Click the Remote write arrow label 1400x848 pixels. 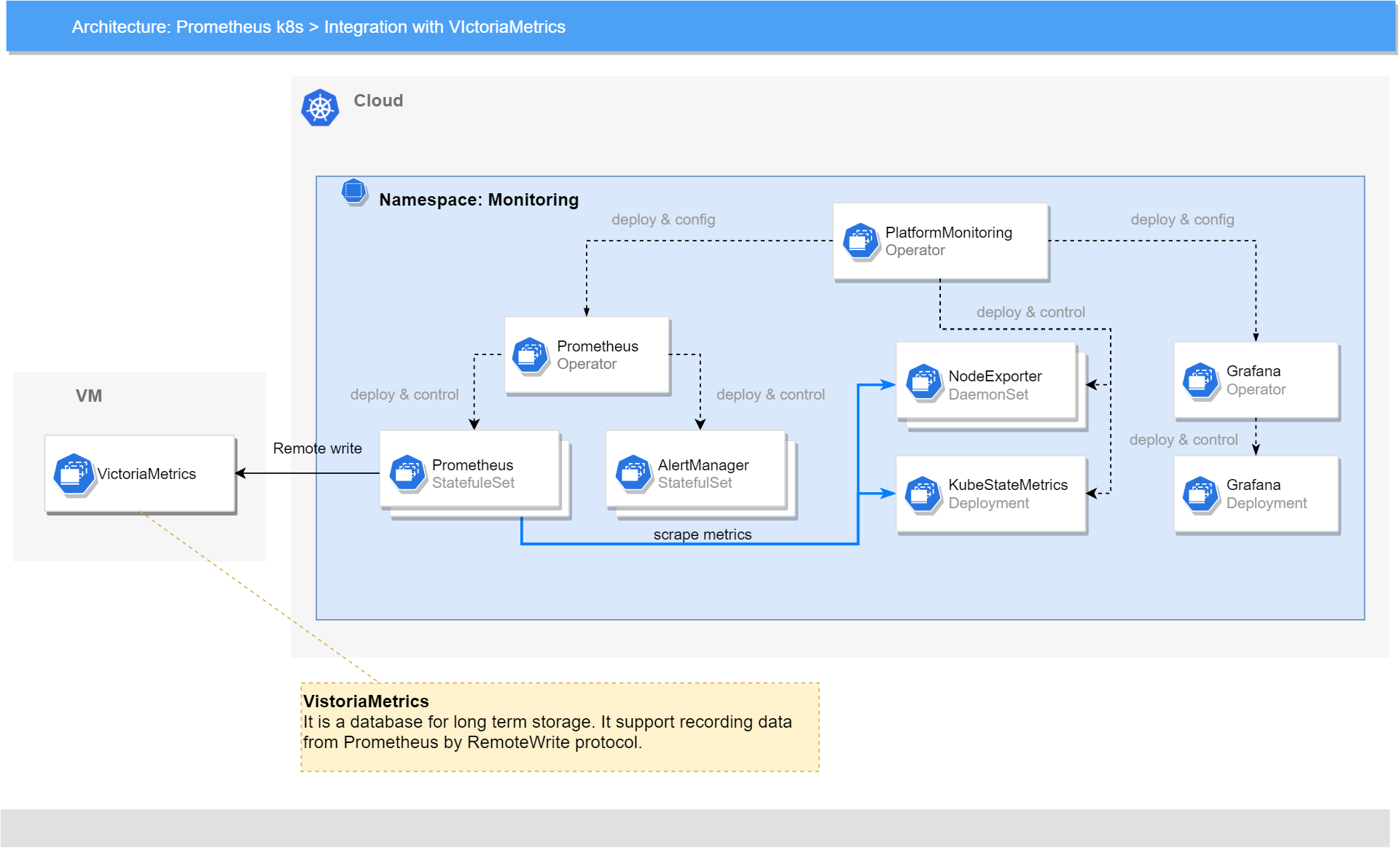(317, 448)
